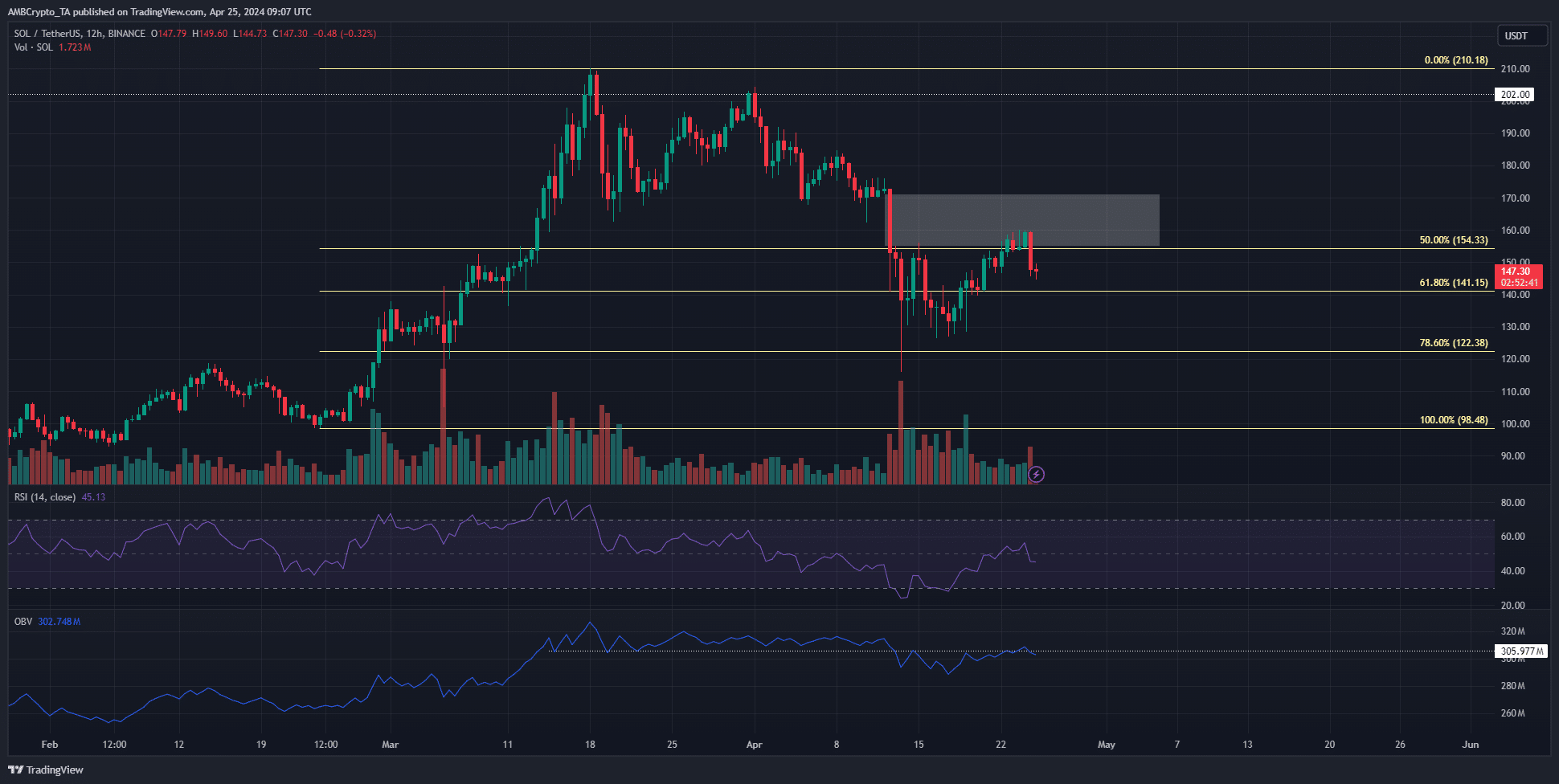1559x784 pixels.
Task: Click the current price tag 147.30
Action: click(1519, 276)
